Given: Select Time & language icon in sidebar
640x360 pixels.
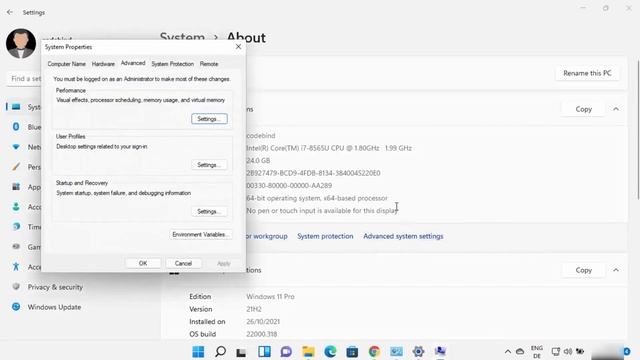Looking at the screenshot, I should [16, 227].
